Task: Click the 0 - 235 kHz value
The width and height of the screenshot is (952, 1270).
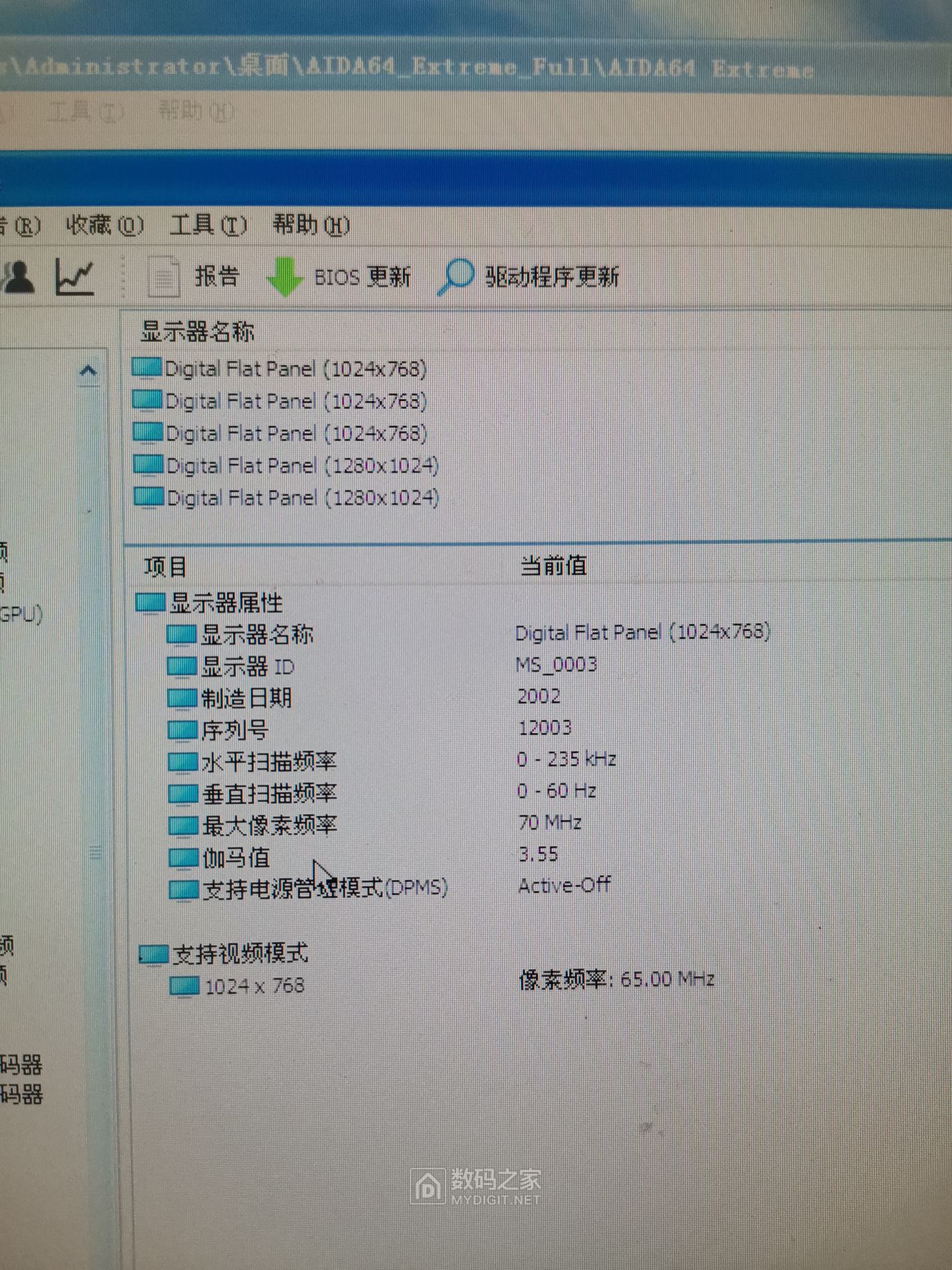Action: click(566, 759)
